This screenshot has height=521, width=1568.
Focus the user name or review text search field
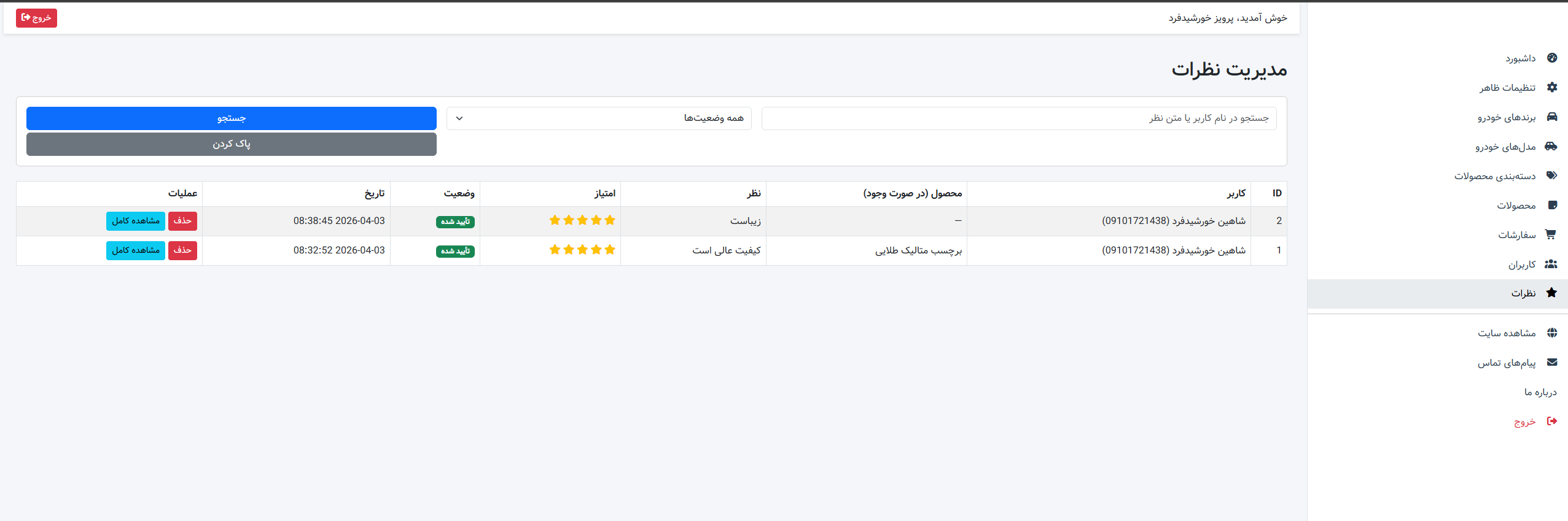(1019, 118)
